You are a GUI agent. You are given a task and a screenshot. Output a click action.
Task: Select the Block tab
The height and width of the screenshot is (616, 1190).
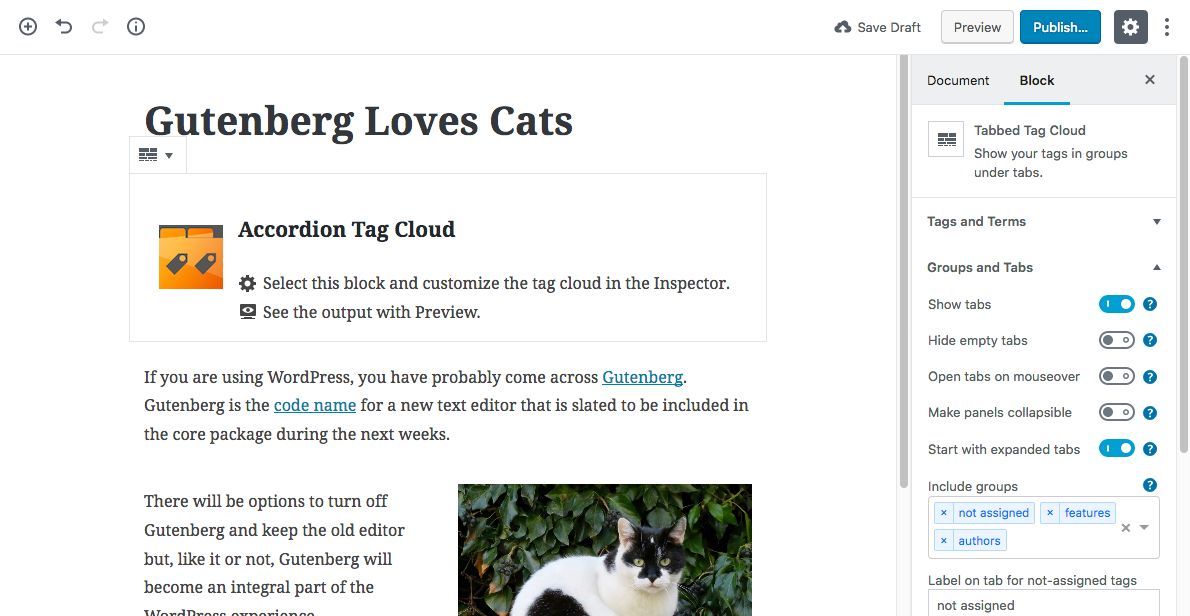pyautogui.click(x=1037, y=80)
